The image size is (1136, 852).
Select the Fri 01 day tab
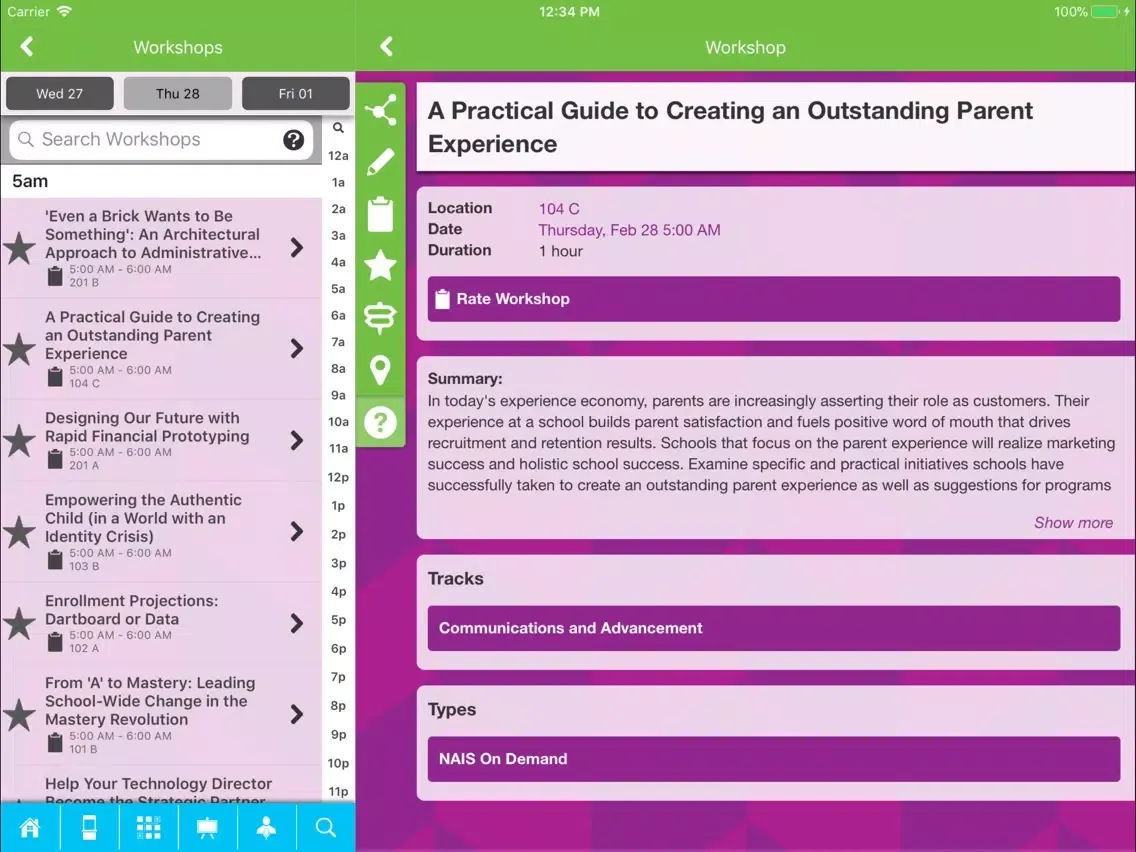[x=296, y=93]
